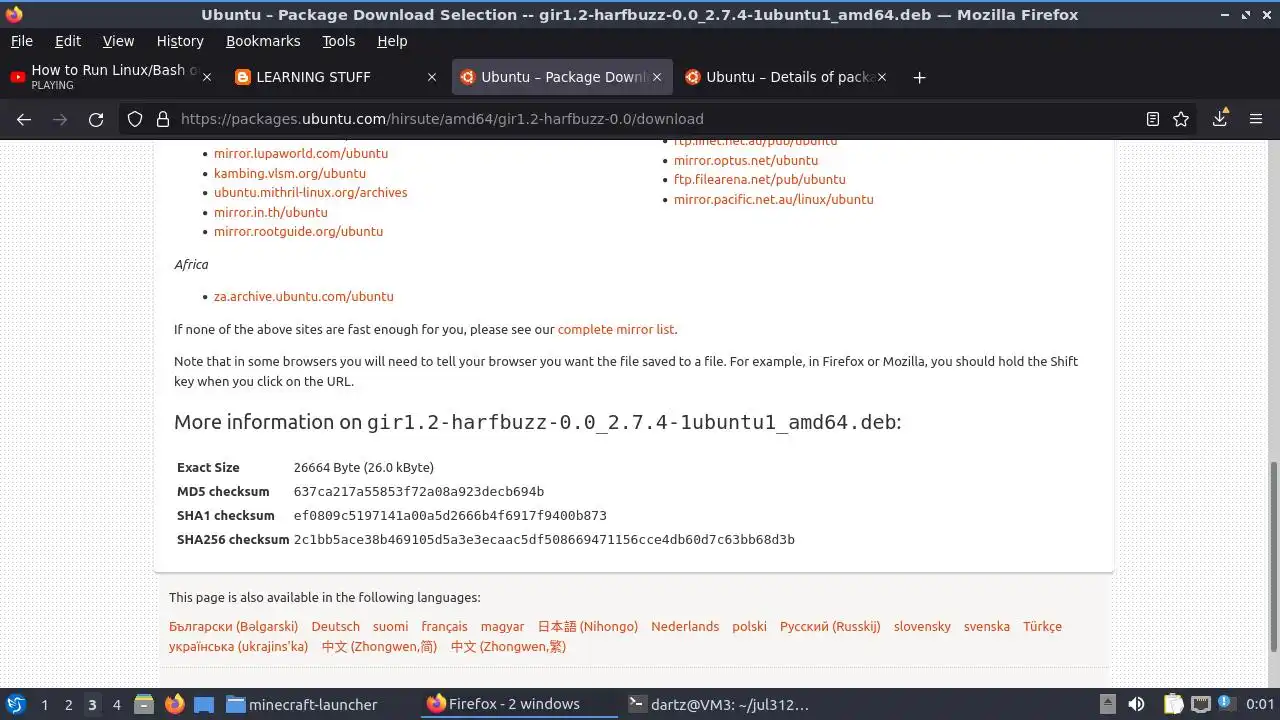
Task: Open the View menu
Action: 118,41
